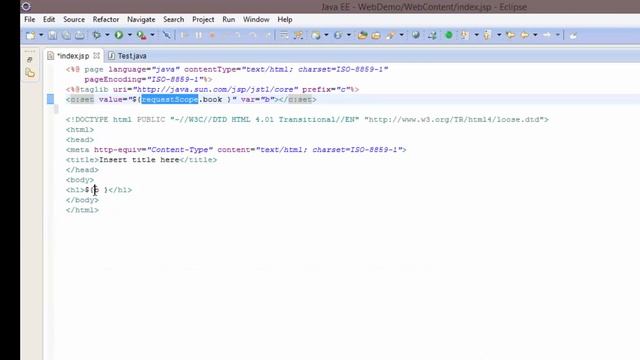Expand the External Tools dropdown arrow
The height and width of the screenshot is (360, 640).
(152, 36)
